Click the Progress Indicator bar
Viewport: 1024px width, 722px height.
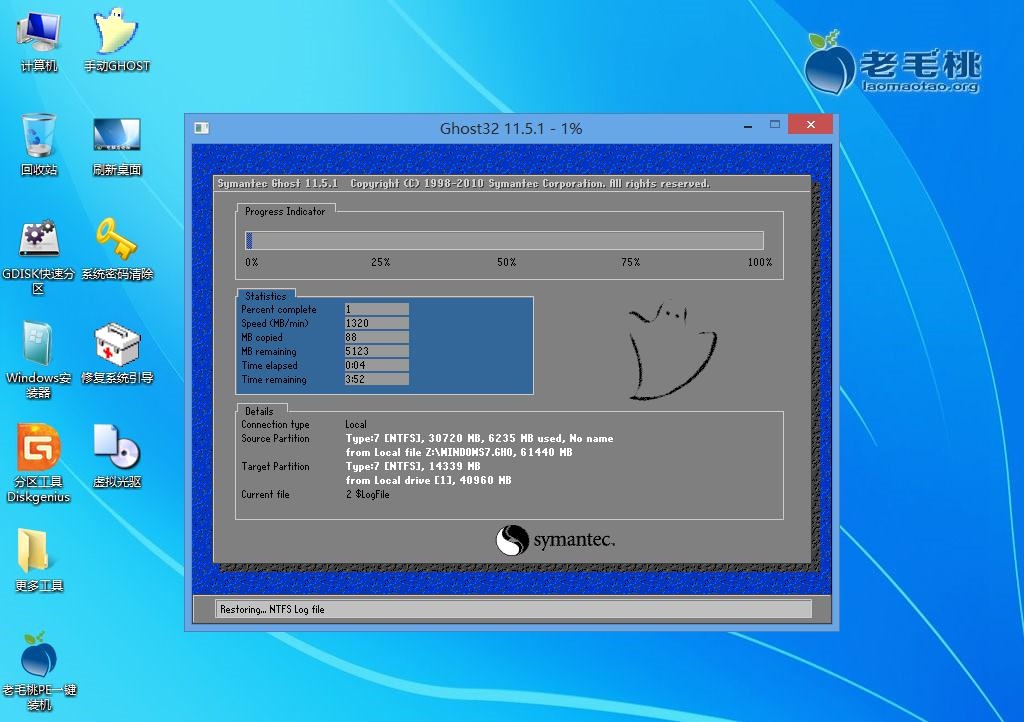(x=504, y=240)
